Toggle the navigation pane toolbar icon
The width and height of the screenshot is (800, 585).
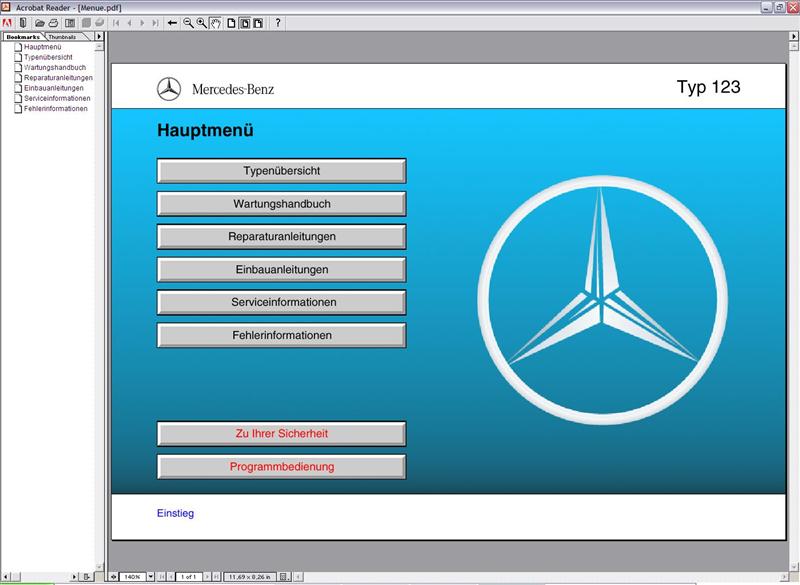pyautogui.click(x=70, y=23)
